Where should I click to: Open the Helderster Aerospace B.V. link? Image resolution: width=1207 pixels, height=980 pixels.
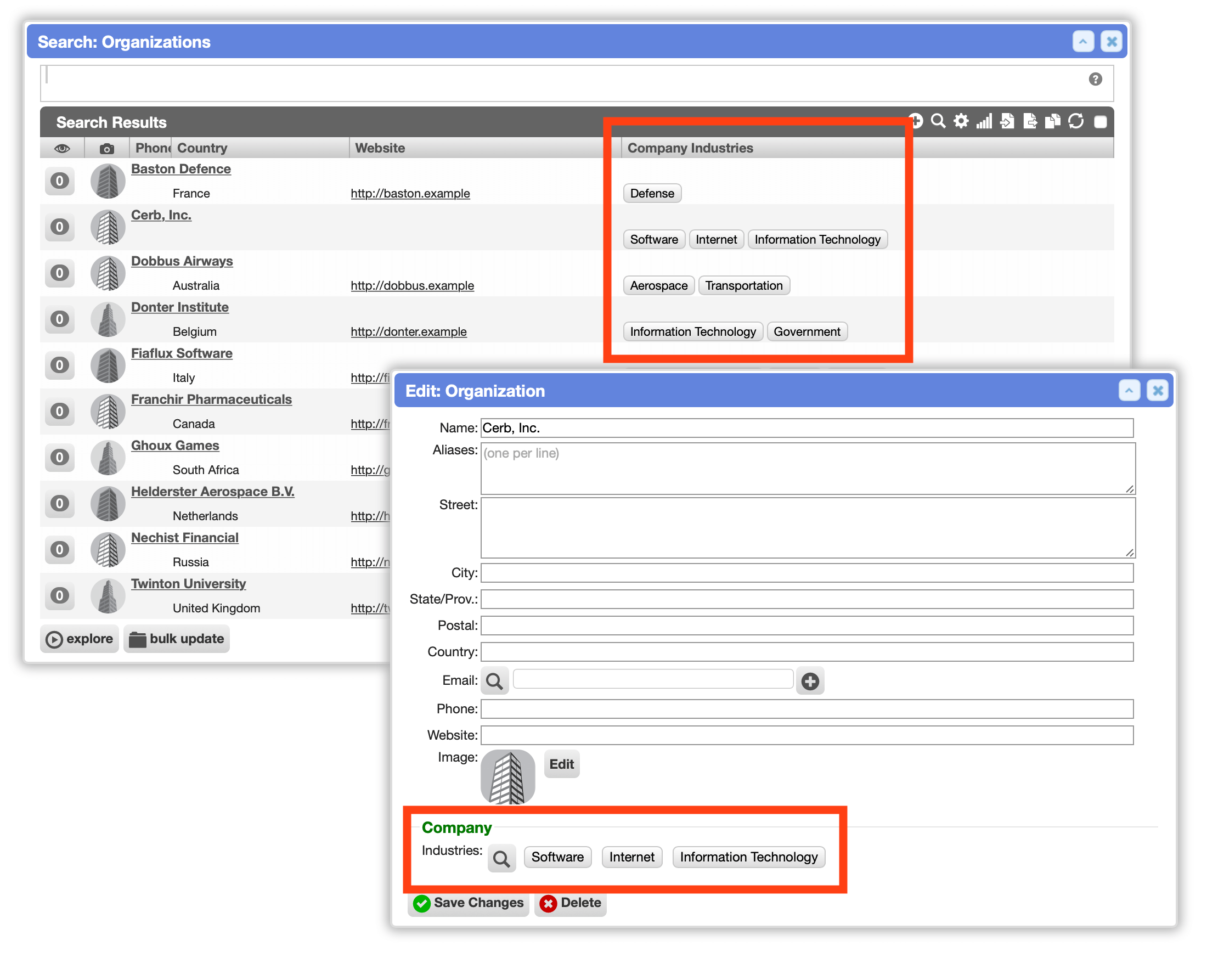(213, 492)
